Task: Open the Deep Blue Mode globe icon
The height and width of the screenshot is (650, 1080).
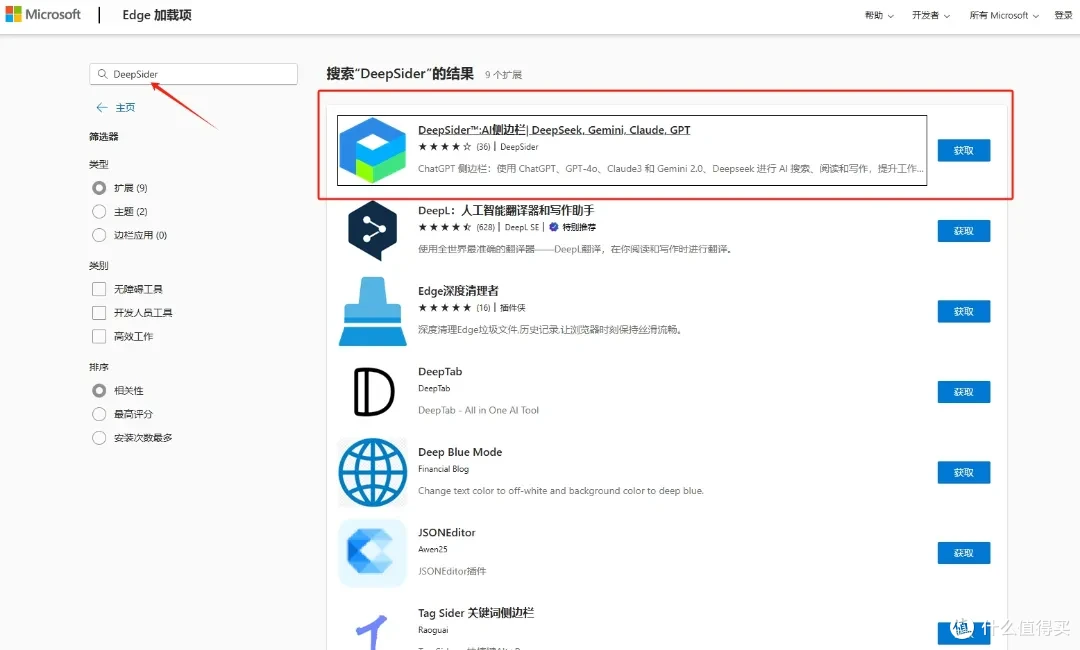Action: click(373, 472)
